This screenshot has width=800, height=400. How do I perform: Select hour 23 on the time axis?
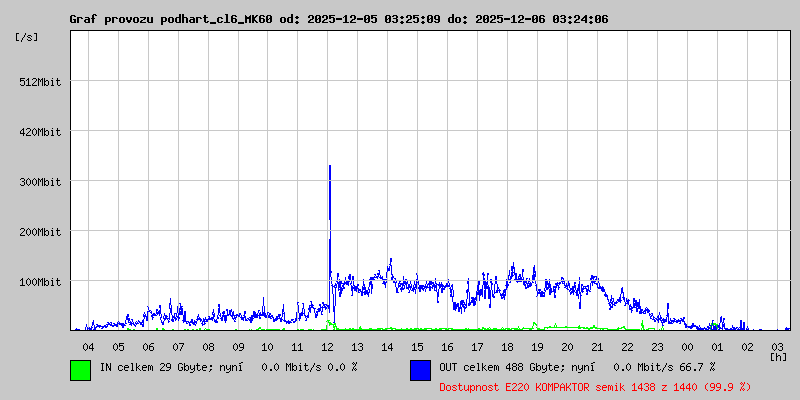coord(657,346)
